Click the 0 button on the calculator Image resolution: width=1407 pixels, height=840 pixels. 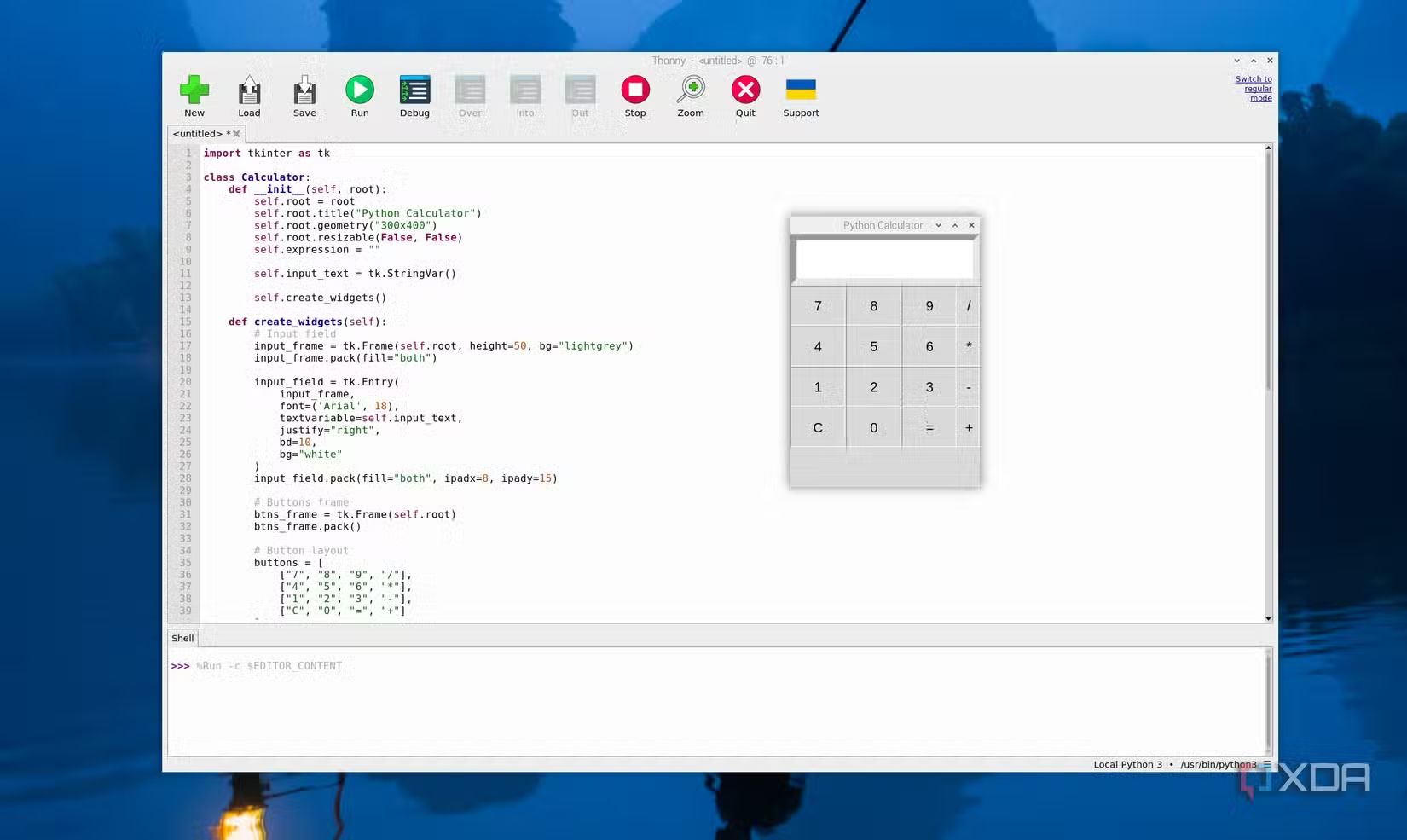coord(873,428)
